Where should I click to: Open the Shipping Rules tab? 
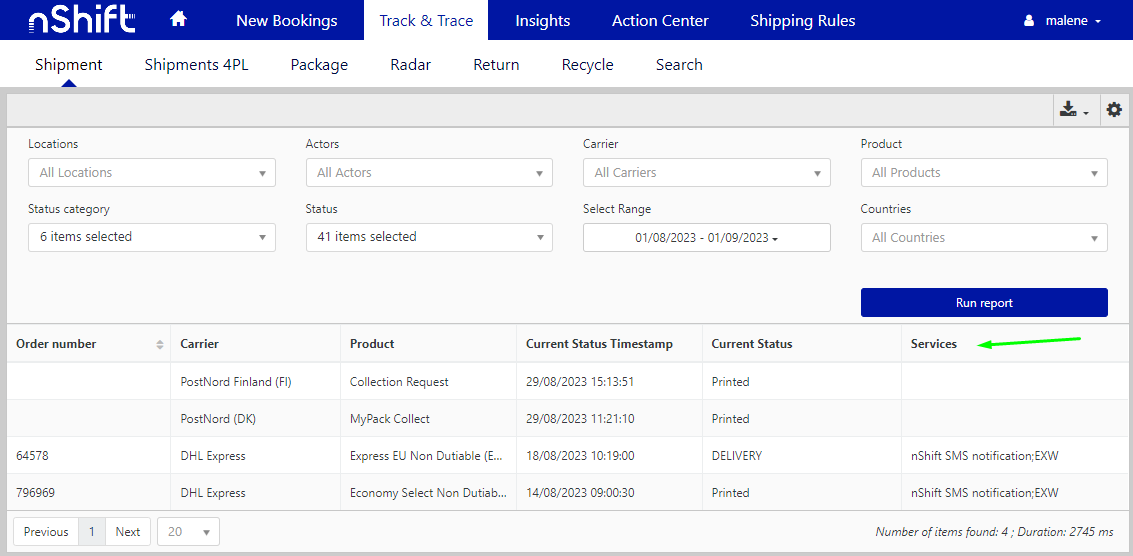click(x=802, y=21)
